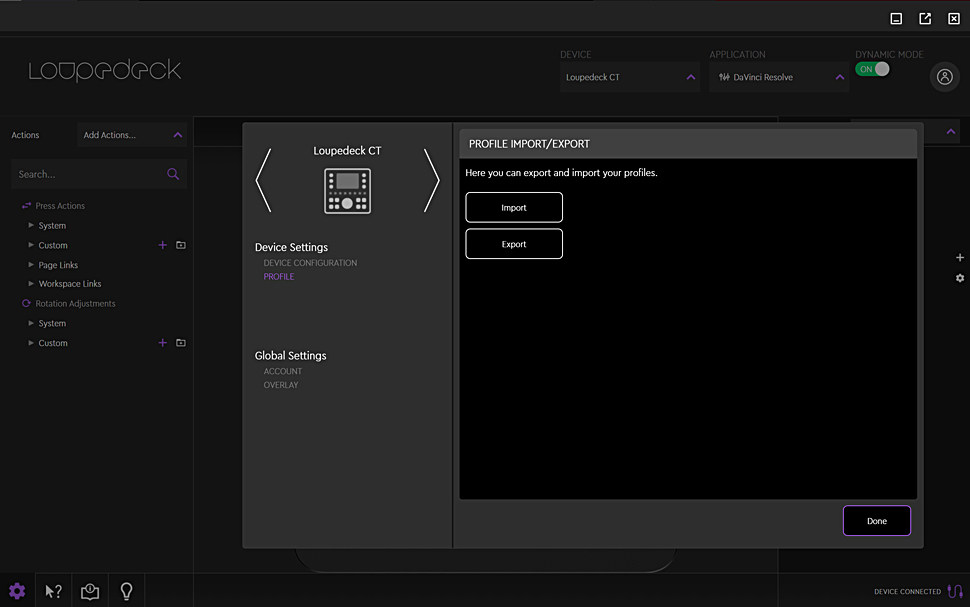Viewport: 970px width, 607px height.
Task: Click the Import profile button
Action: [514, 207]
